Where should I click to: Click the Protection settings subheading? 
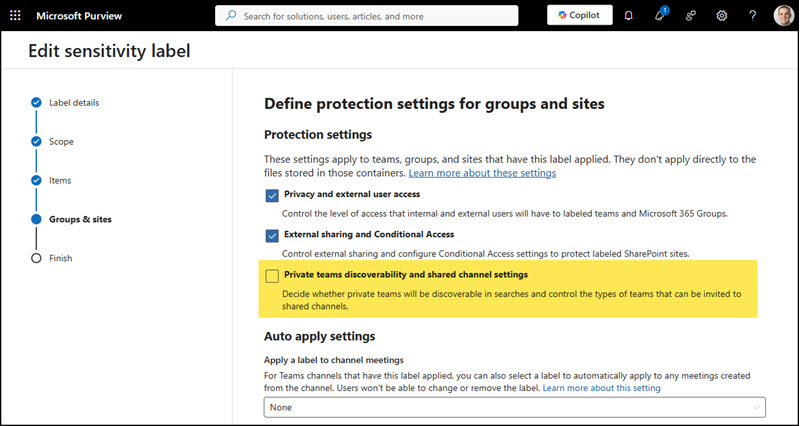(x=318, y=135)
